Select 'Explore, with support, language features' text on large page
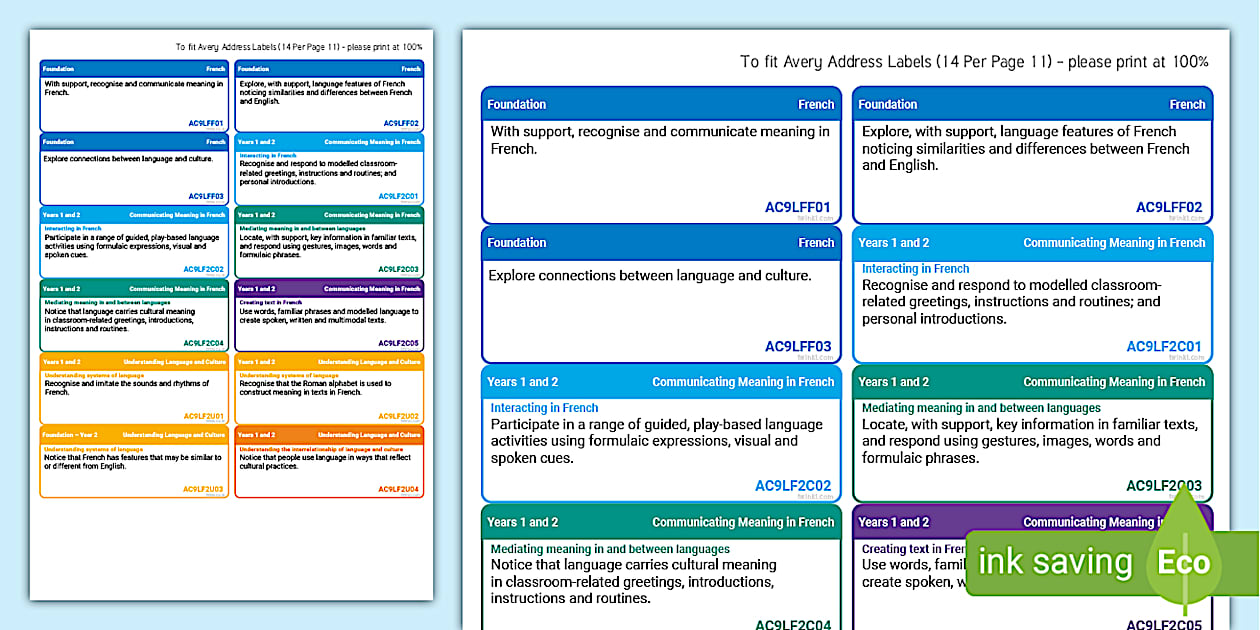The image size is (1260, 630). click(1026, 148)
